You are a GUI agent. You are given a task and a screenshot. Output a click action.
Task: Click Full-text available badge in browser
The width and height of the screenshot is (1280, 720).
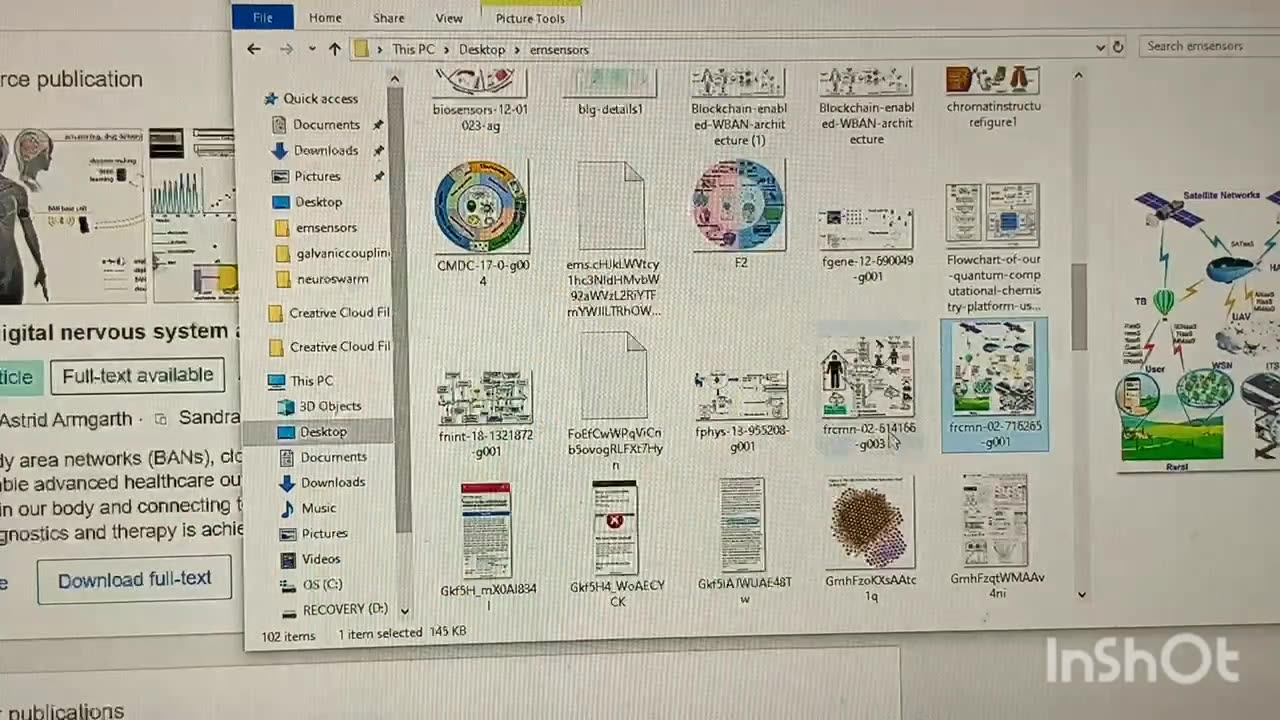[137, 376]
